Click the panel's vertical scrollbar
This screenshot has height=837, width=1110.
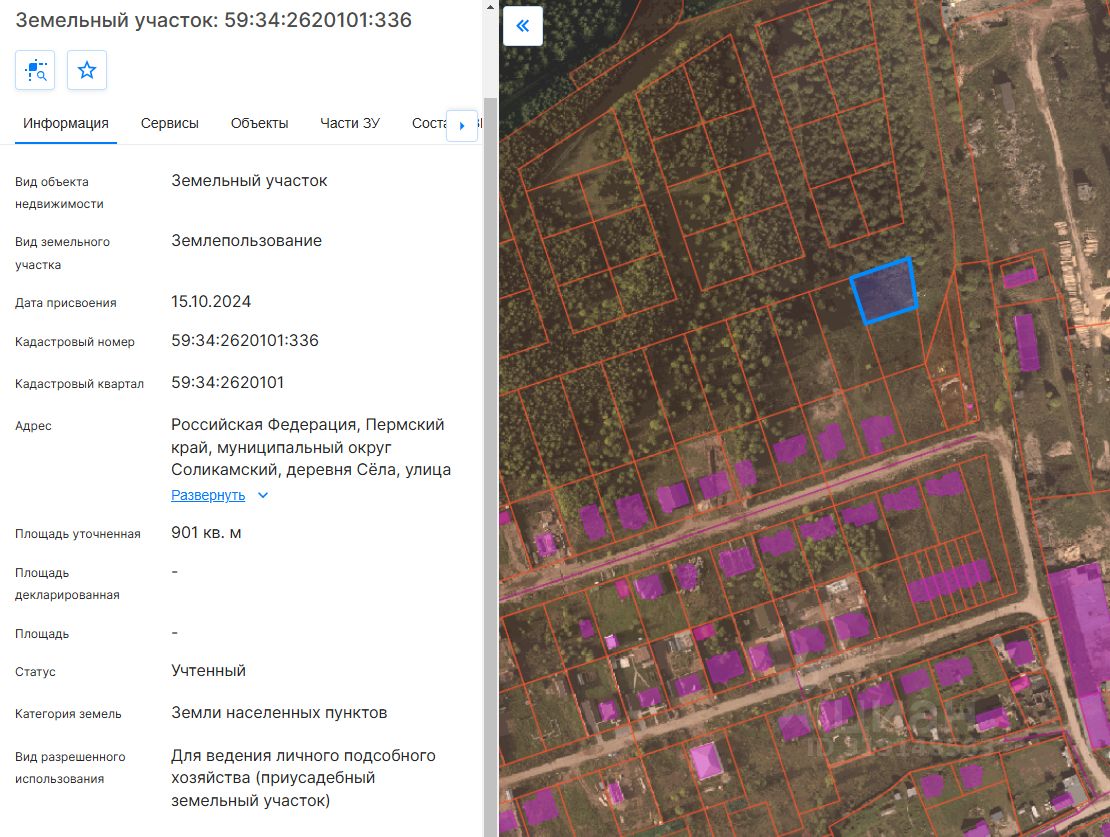pyautogui.click(x=491, y=467)
